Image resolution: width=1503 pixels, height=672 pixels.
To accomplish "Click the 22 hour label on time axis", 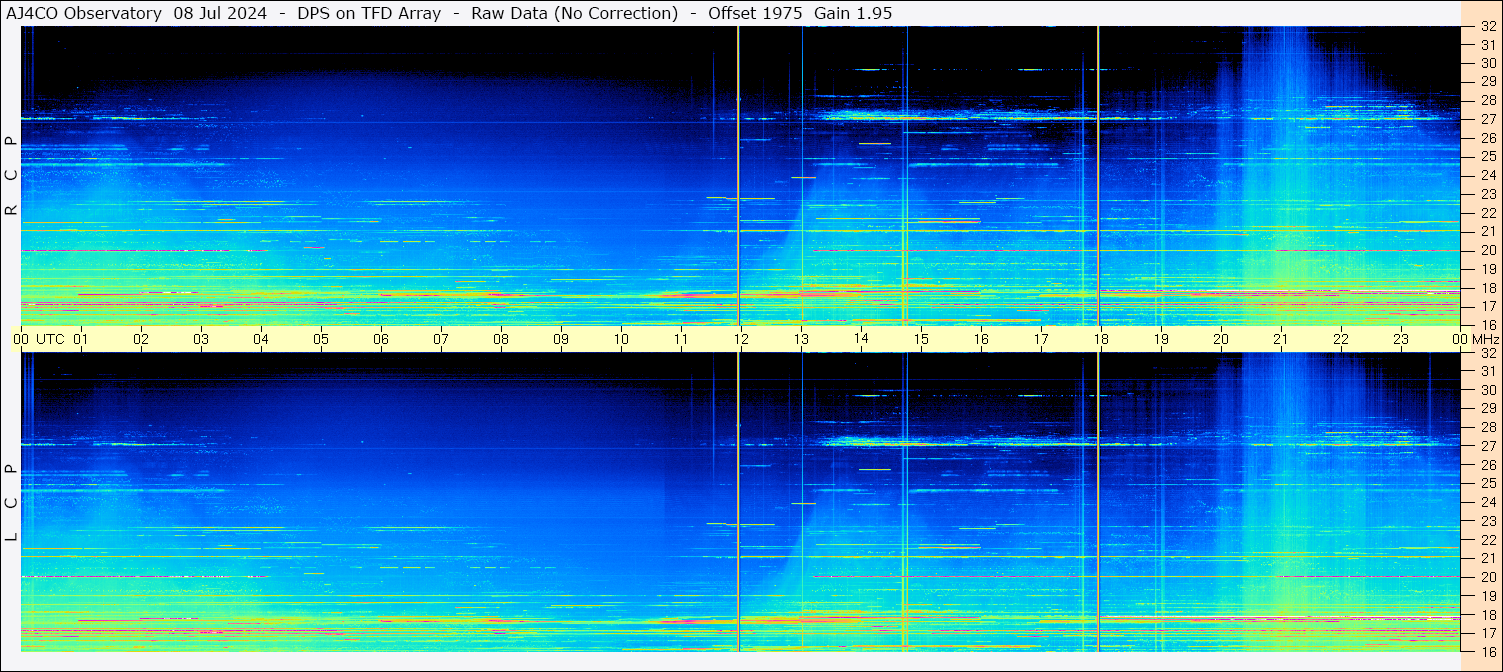I will pos(1341,339).
